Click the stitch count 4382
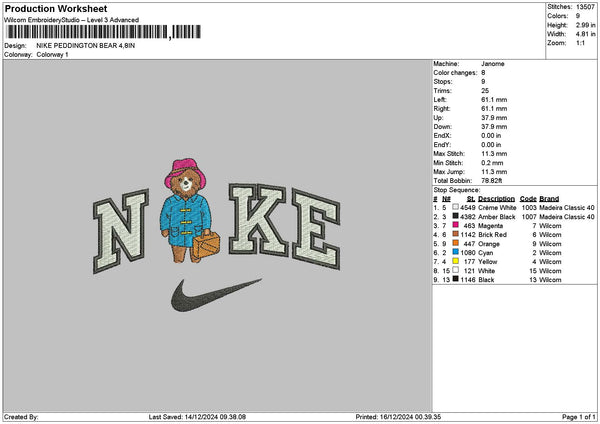 (x=468, y=217)
